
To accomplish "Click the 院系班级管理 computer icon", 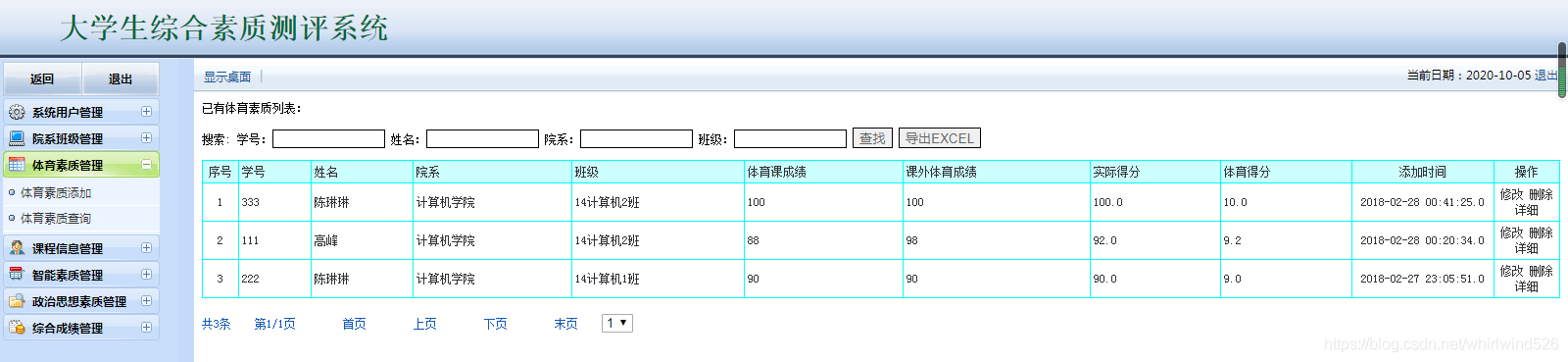I will pyautogui.click(x=17, y=138).
